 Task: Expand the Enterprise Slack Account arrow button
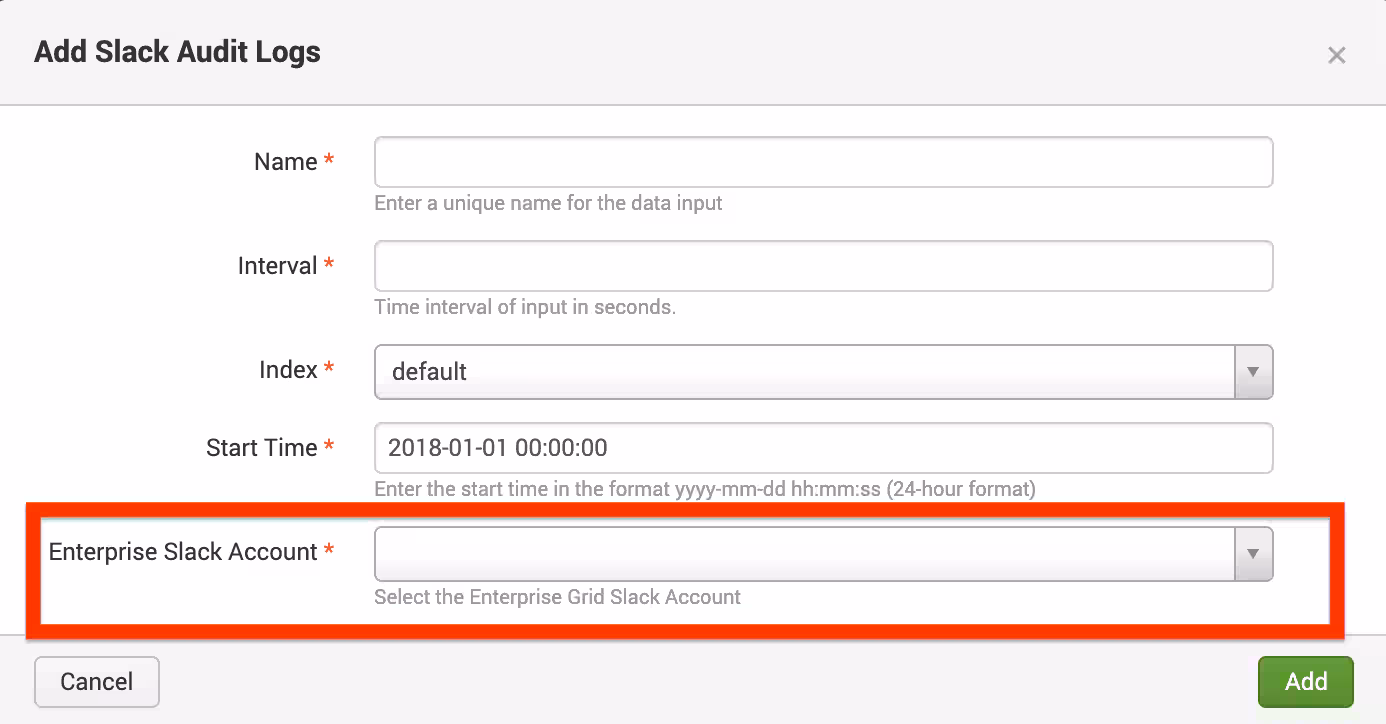click(x=1253, y=554)
